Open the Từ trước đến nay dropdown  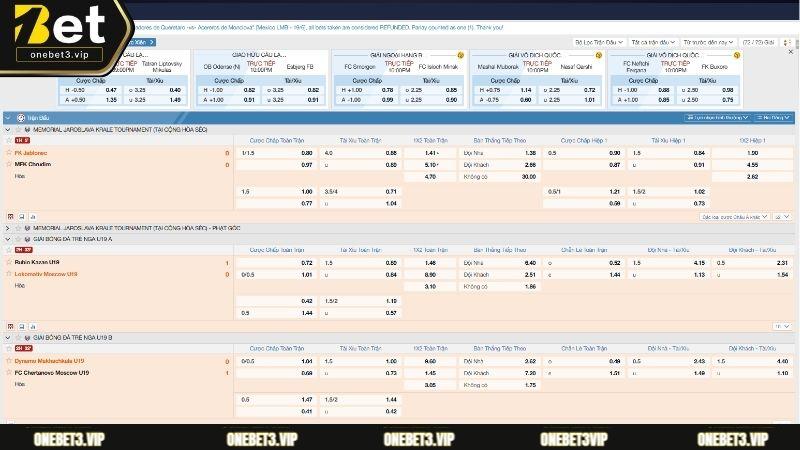click(709, 42)
